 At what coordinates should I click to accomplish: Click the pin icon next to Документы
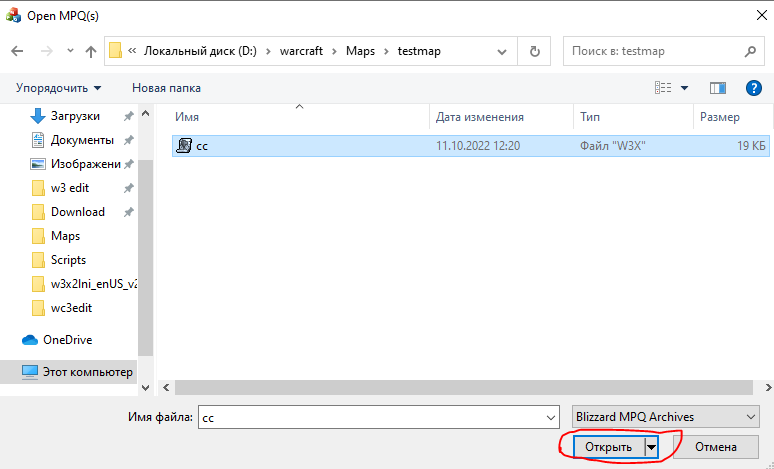pyautogui.click(x=128, y=140)
